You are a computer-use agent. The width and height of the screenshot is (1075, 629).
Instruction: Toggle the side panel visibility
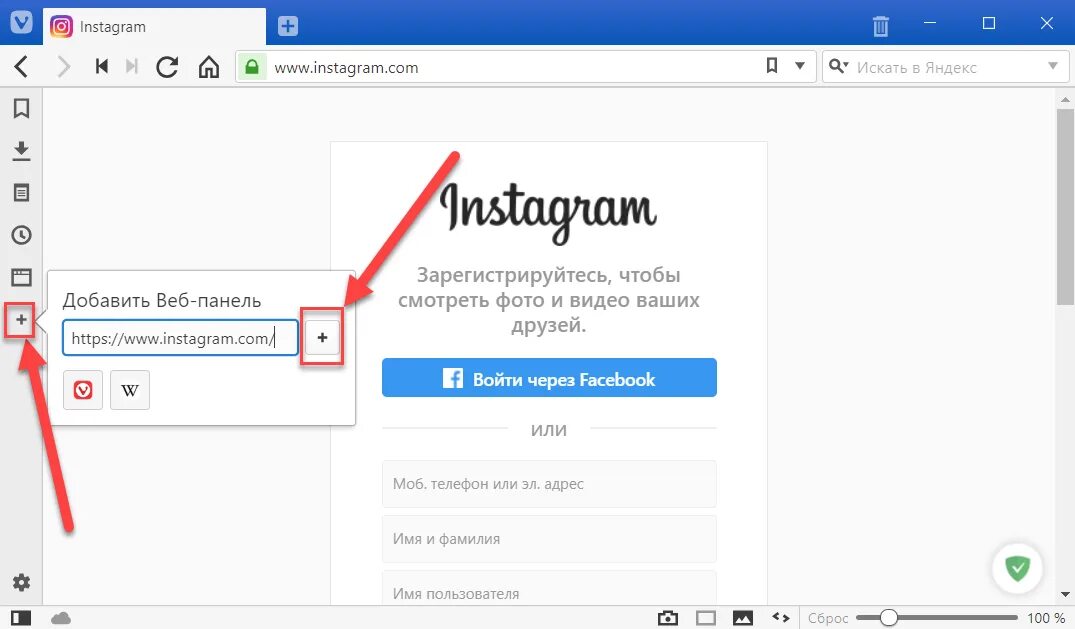21,618
